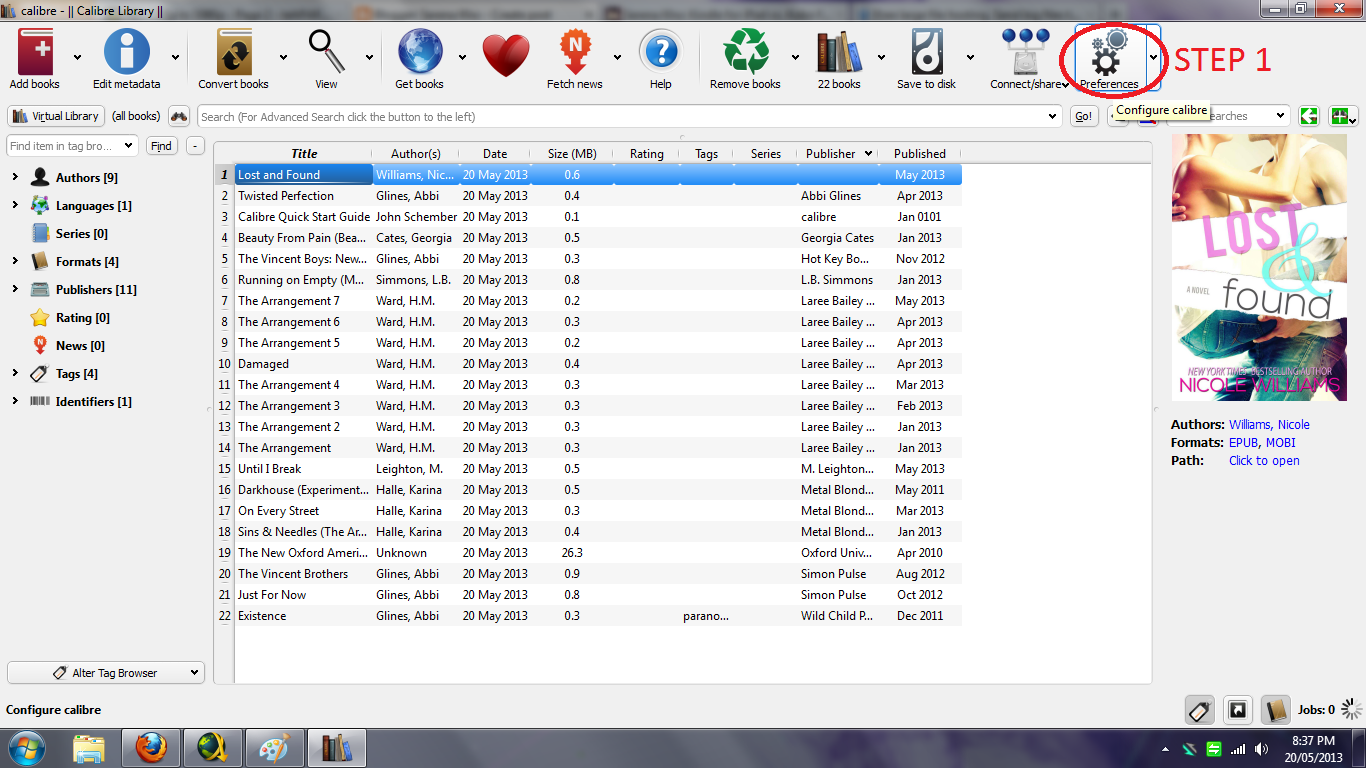Toggle the Book Details panel button

(1275, 710)
